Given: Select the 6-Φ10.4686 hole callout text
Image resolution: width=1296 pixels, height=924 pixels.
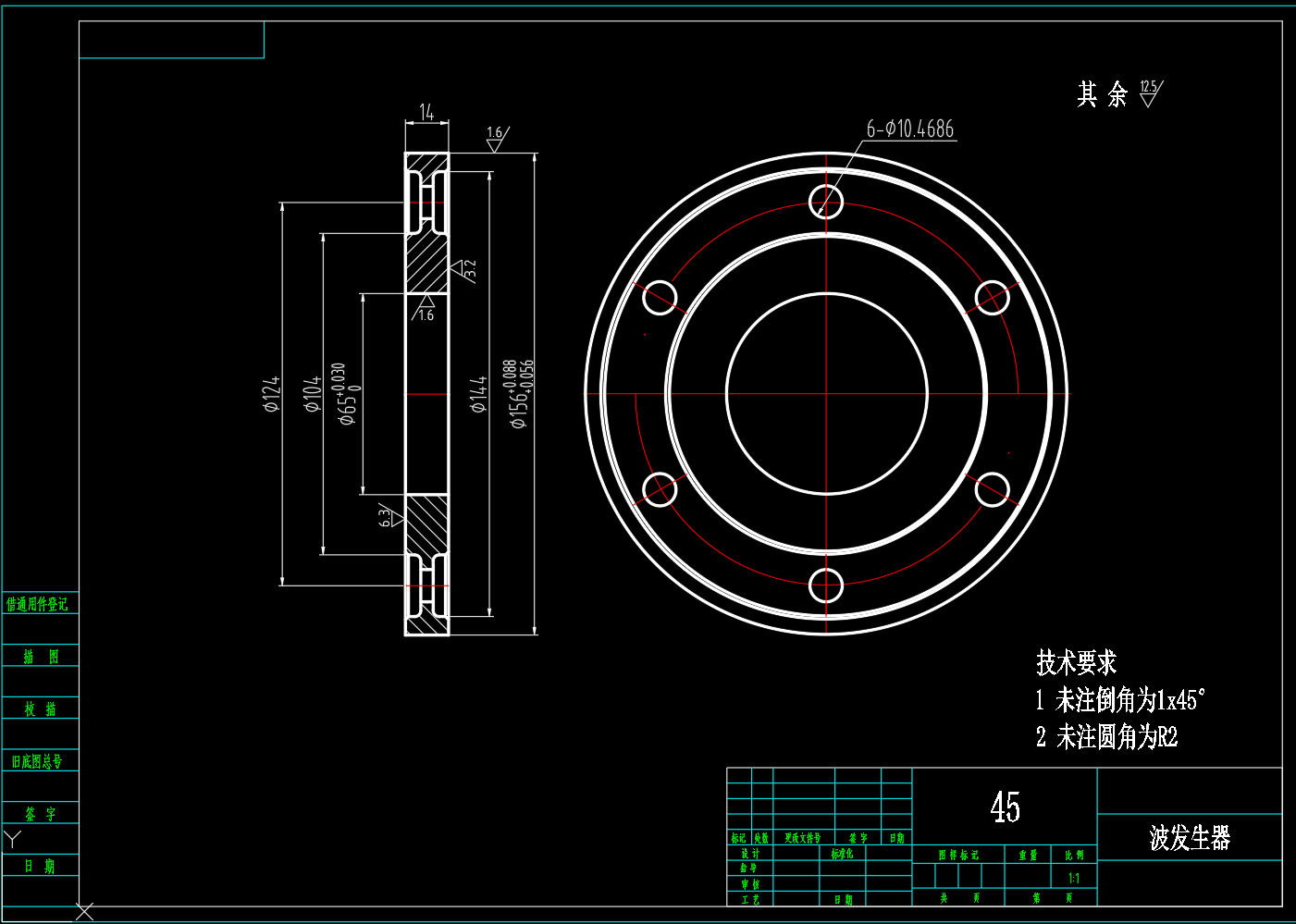Looking at the screenshot, I should pyautogui.click(x=909, y=129).
